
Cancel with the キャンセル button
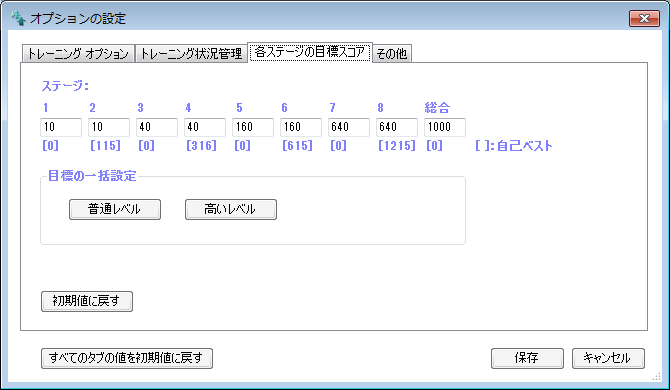pyautogui.click(x=608, y=358)
